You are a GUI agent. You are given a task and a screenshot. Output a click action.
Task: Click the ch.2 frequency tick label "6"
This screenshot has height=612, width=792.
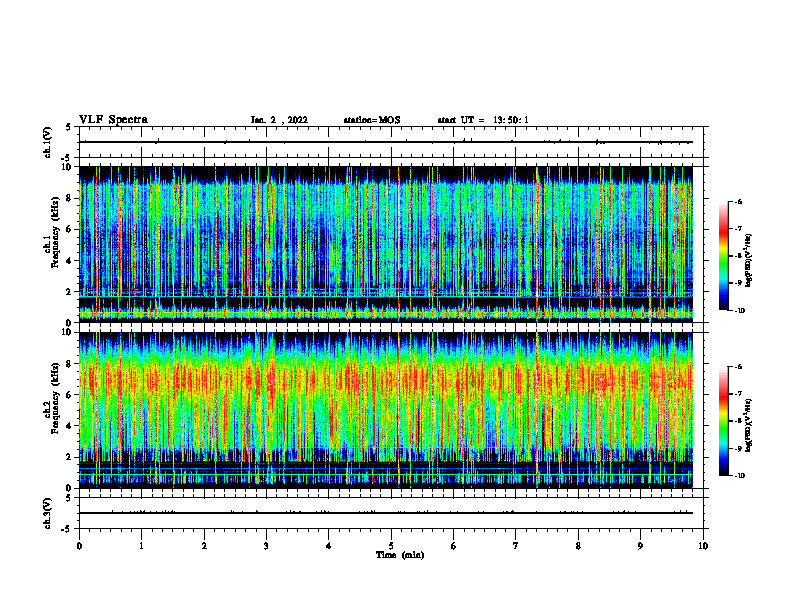click(70, 395)
